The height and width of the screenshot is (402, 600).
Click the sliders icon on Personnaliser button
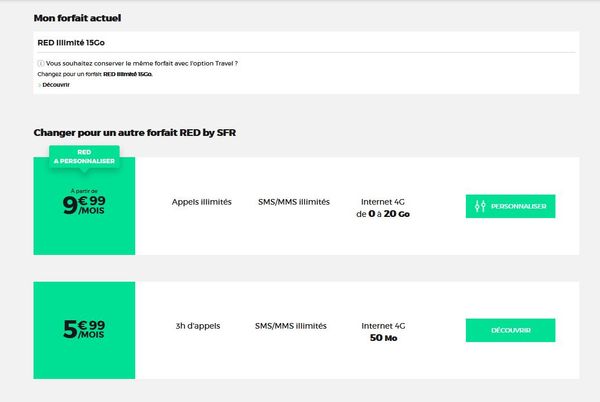click(x=481, y=206)
